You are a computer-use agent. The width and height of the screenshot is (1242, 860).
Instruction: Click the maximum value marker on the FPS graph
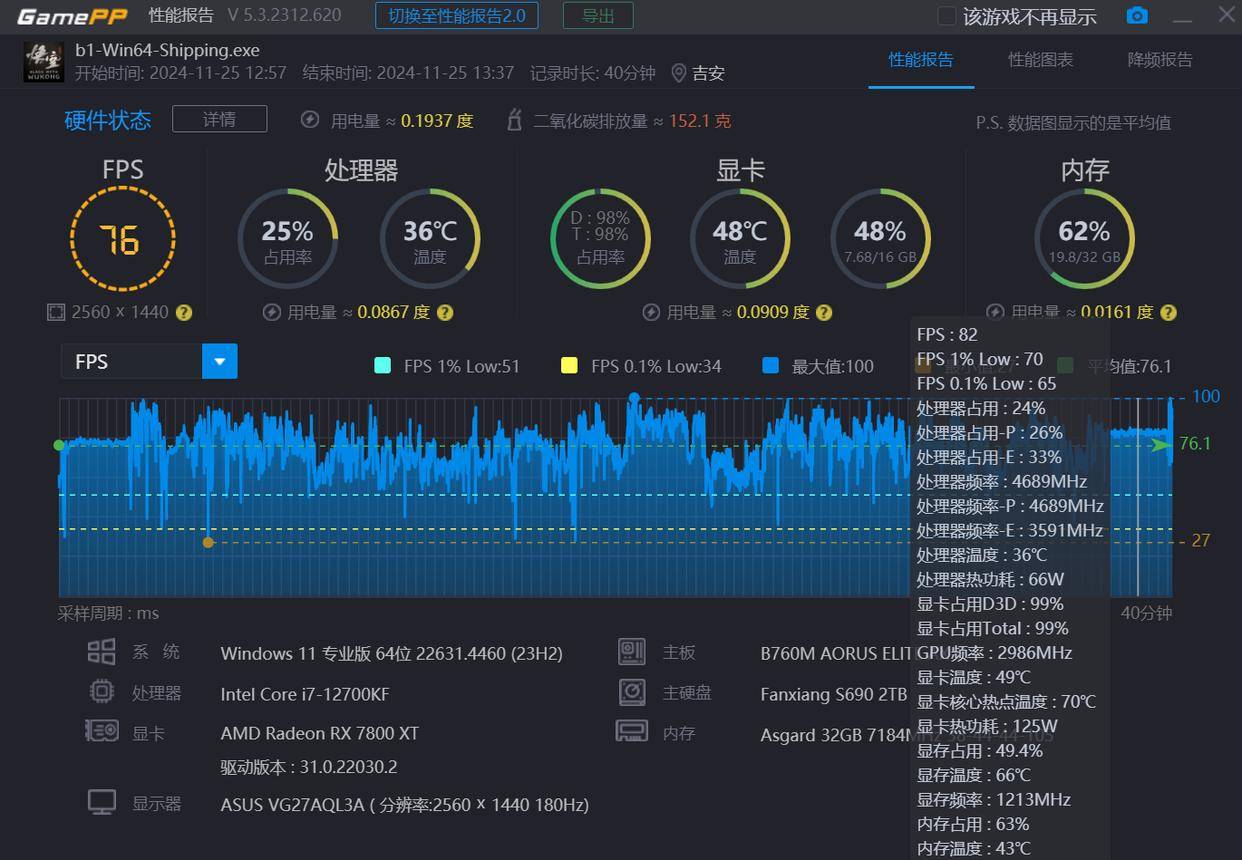(634, 398)
